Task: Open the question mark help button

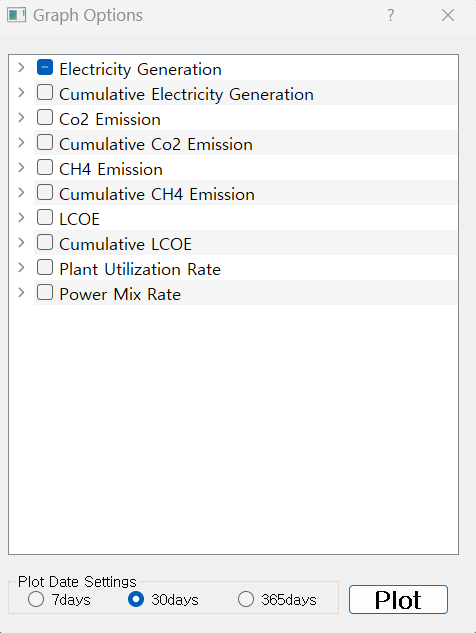Action: (x=390, y=15)
